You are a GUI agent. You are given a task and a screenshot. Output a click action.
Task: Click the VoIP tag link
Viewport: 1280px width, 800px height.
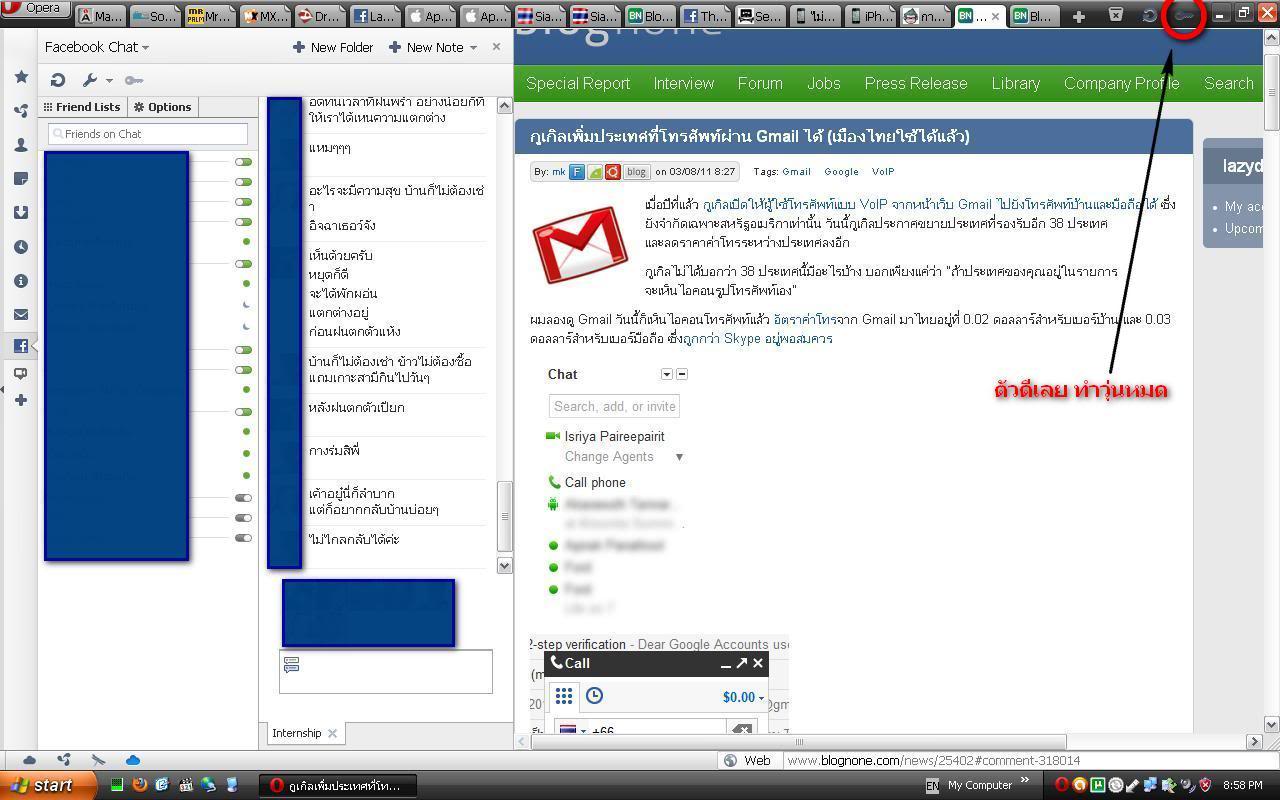click(883, 172)
